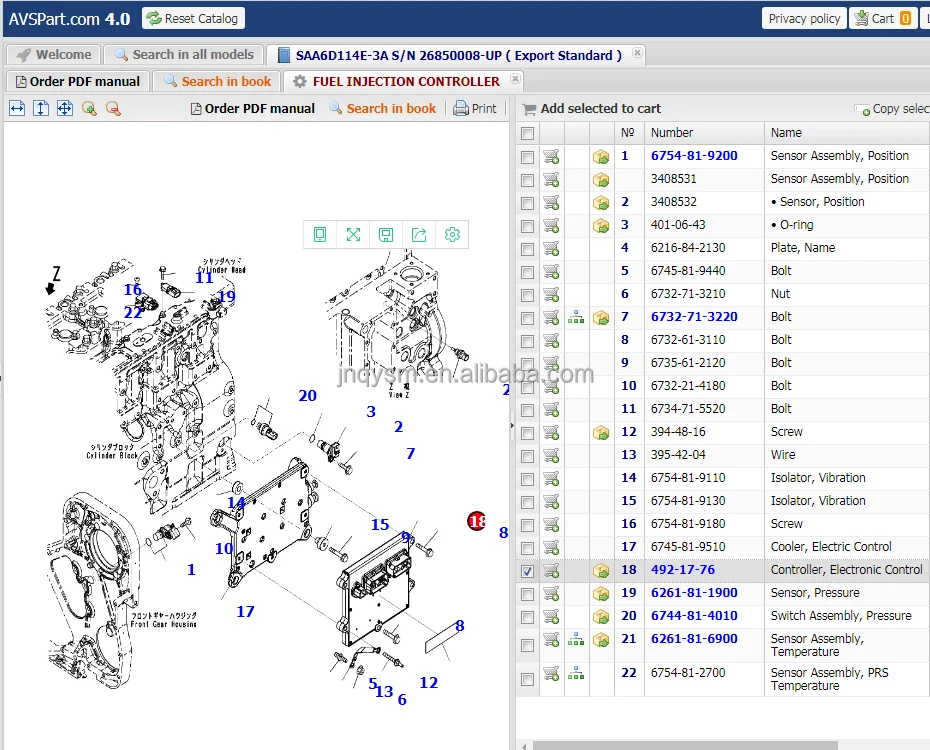Click cart icon for part 6754-81-9200
The height and width of the screenshot is (750, 930).
(x=551, y=156)
